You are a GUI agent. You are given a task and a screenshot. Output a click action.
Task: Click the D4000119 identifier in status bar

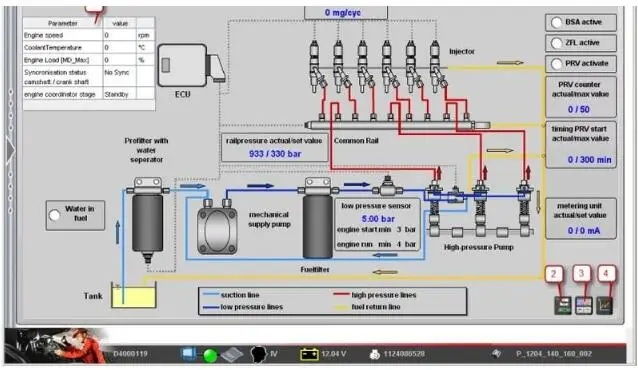pyautogui.click(x=130, y=354)
